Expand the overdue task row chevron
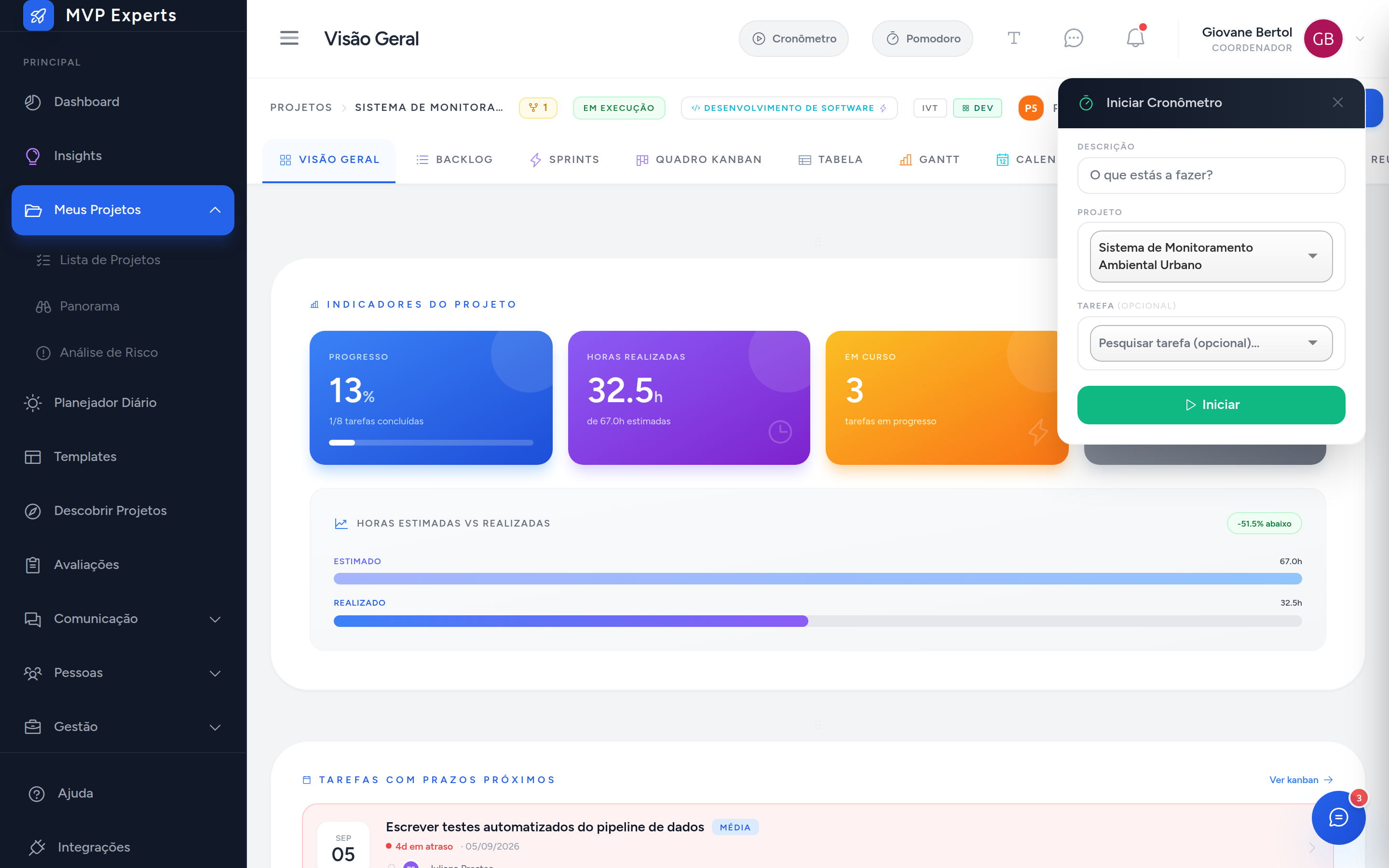 point(1312,847)
